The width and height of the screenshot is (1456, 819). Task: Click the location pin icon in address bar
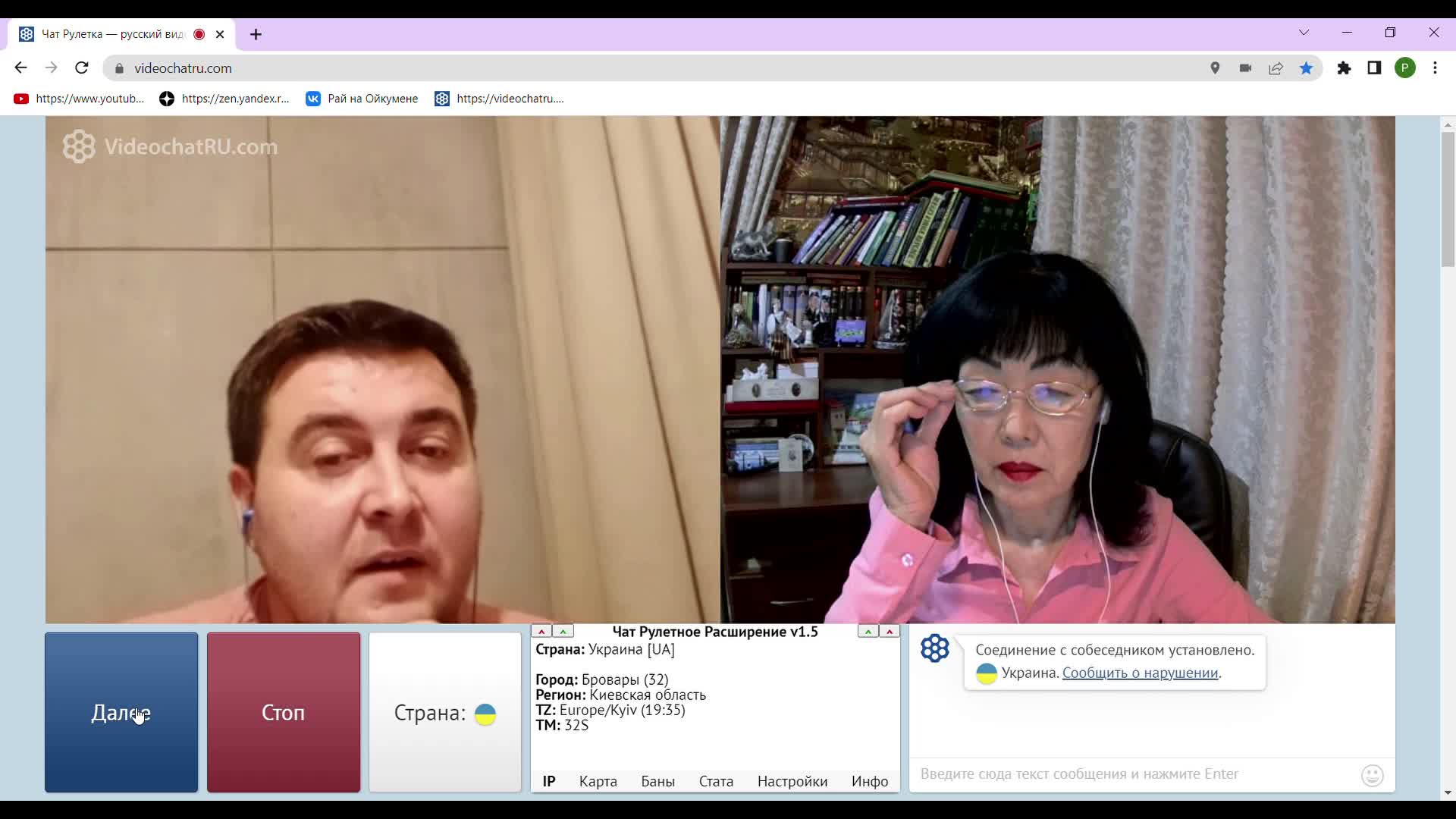1215,68
